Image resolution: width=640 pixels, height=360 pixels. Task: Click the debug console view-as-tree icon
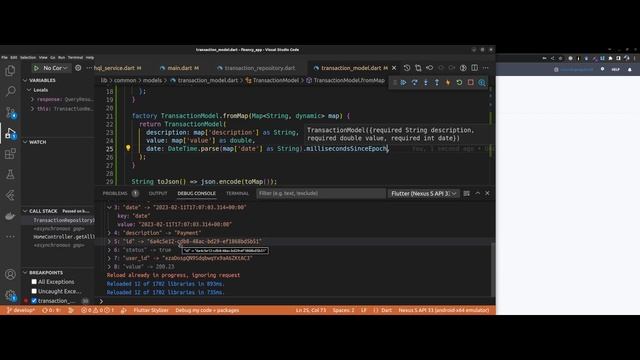(x=467, y=193)
